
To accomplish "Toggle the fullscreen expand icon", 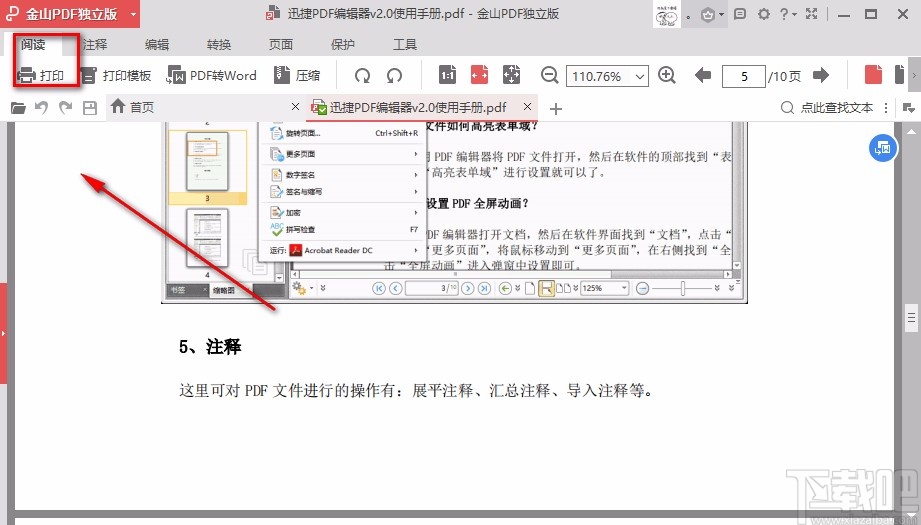I will pyautogui.click(x=812, y=14).
